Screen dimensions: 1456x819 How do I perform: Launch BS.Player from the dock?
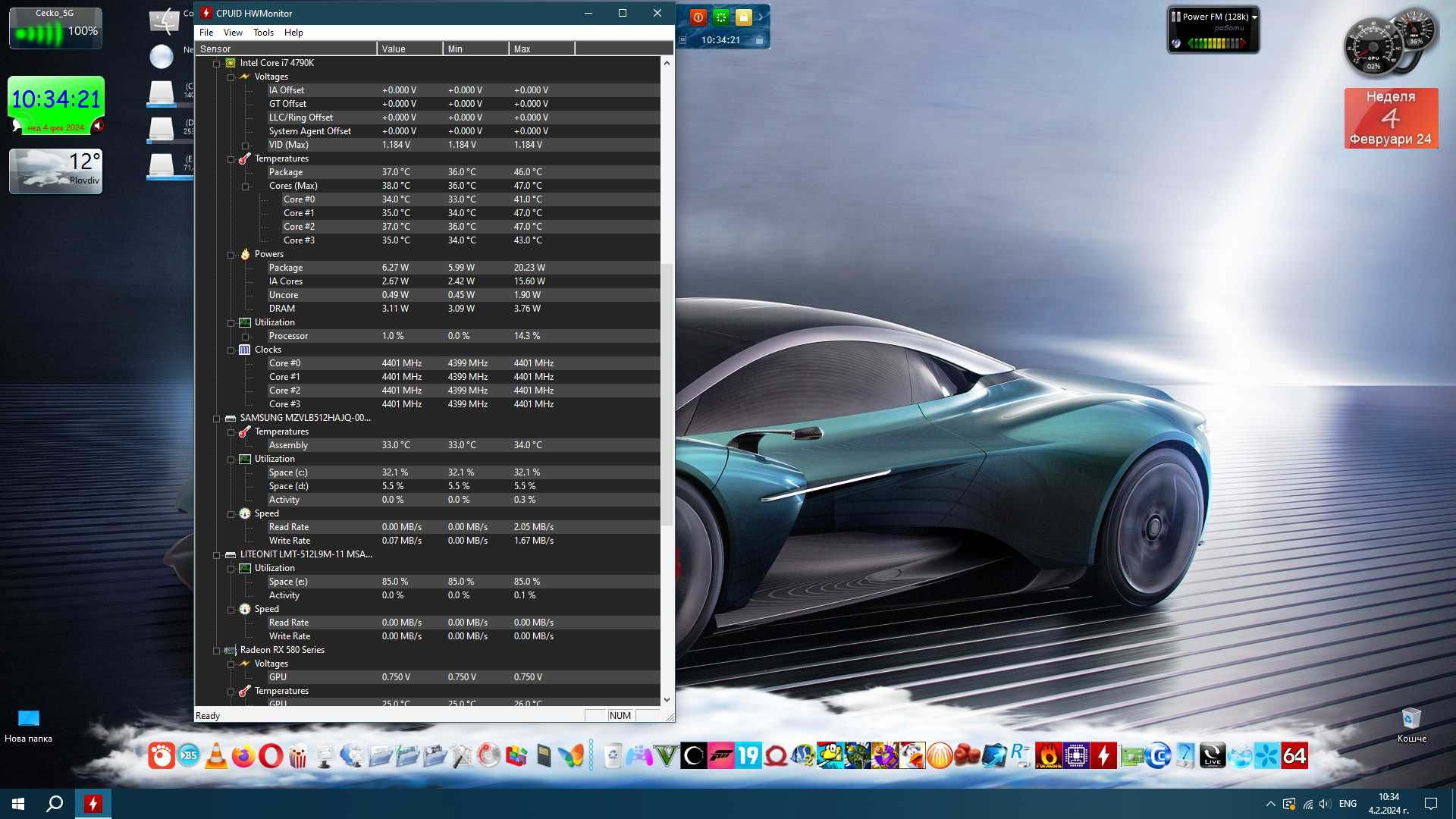[188, 756]
